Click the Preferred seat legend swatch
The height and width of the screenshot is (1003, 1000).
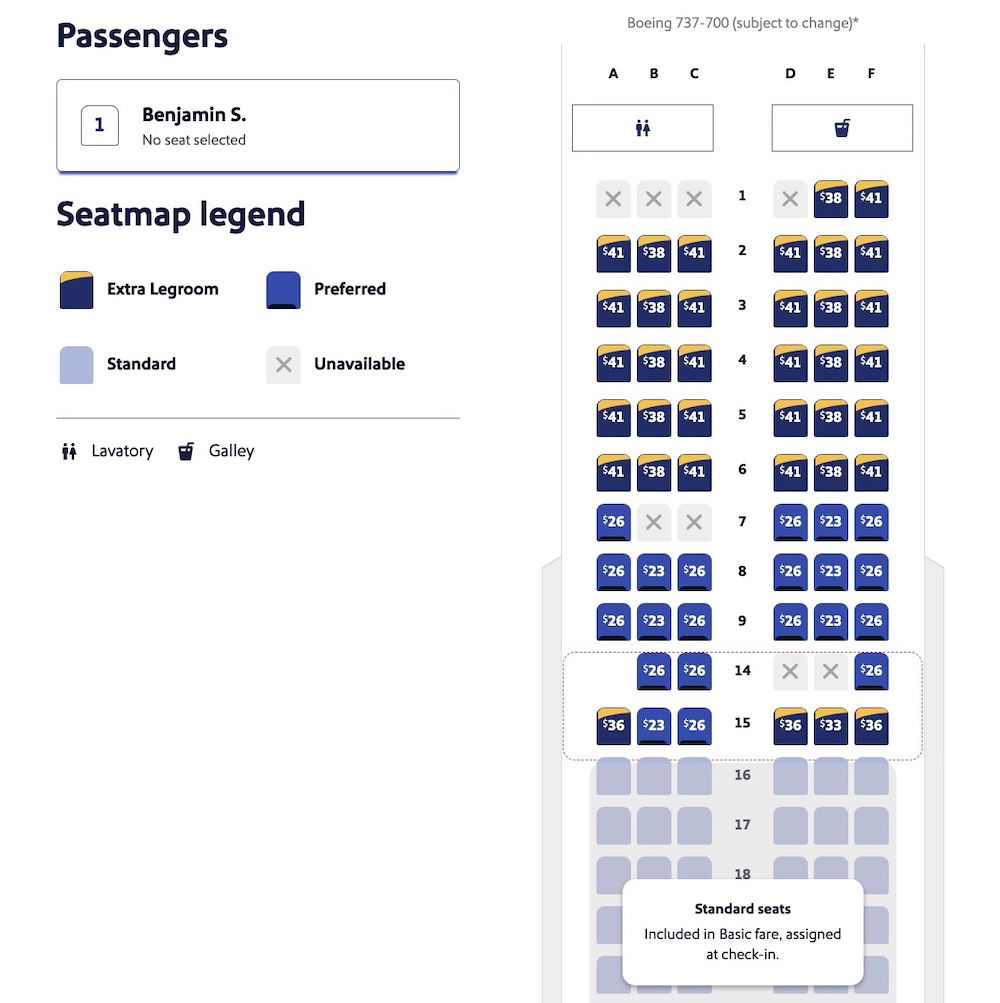point(284,290)
